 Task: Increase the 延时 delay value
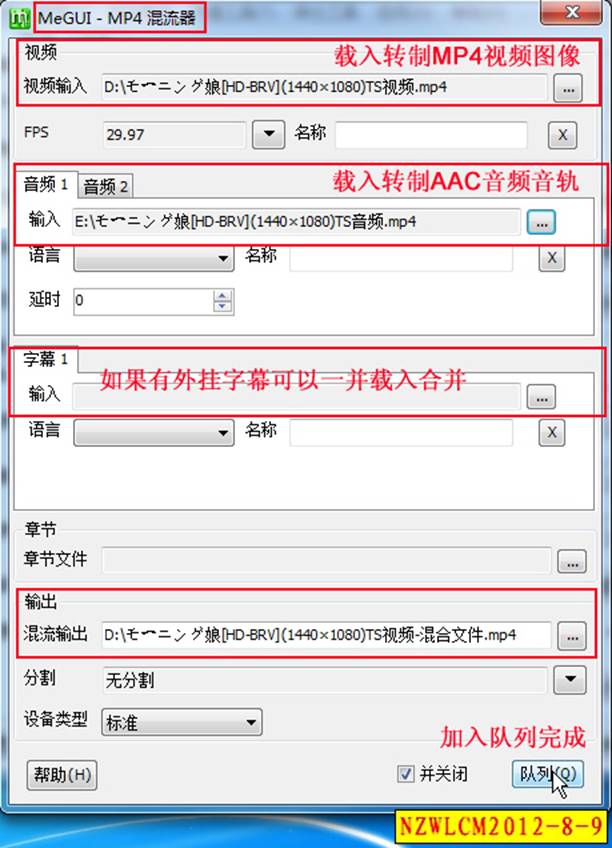pos(223,295)
